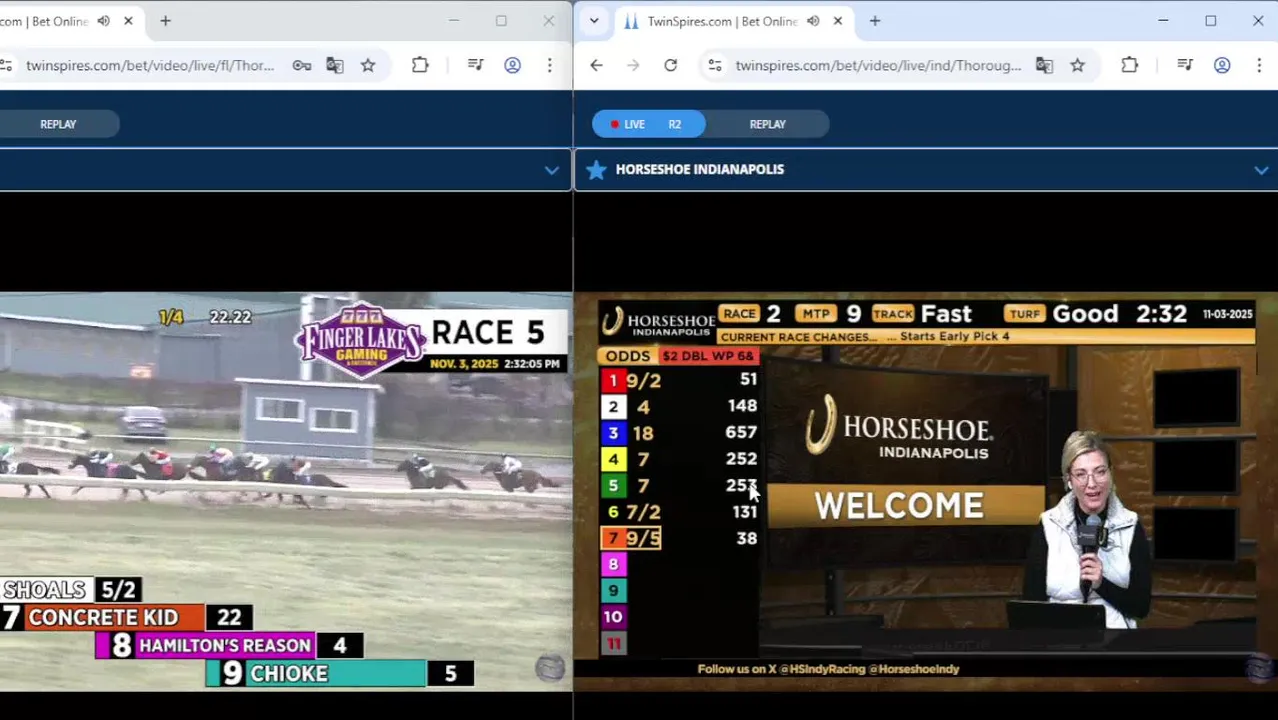Click the Horseshoe Indianapolis live video
The height and width of the screenshot is (720, 1278).
pyautogui.click(x=926, y=491)
